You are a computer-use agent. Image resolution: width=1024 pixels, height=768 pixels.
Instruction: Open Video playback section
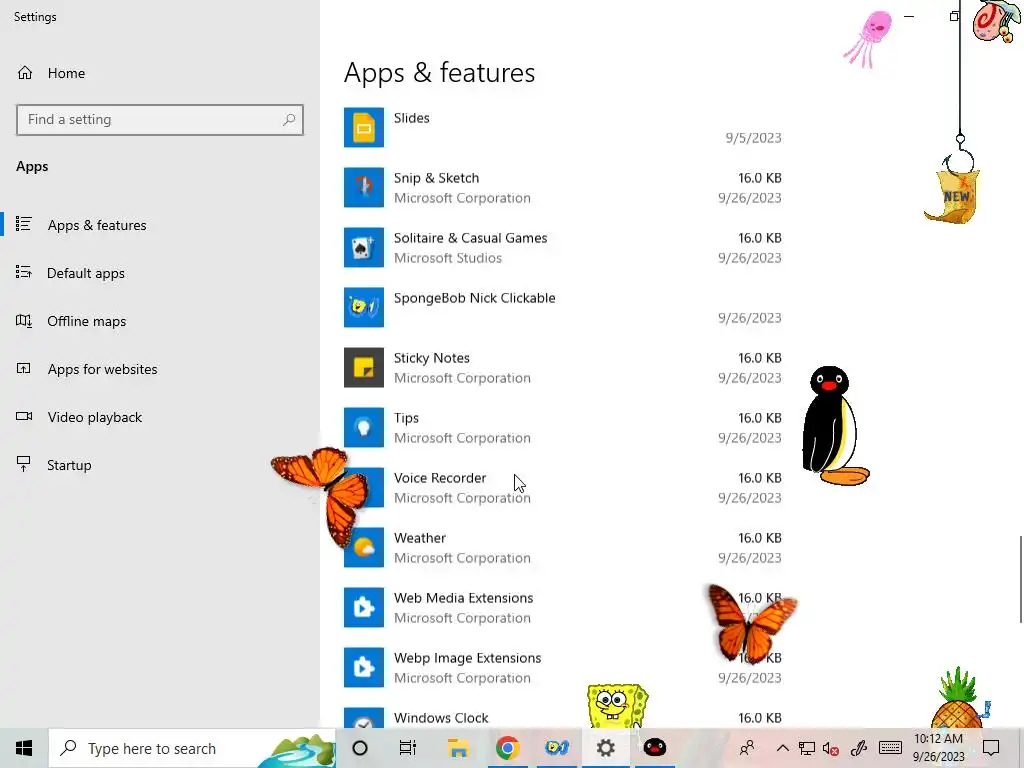pyautogui.click(x=160, y=417)
